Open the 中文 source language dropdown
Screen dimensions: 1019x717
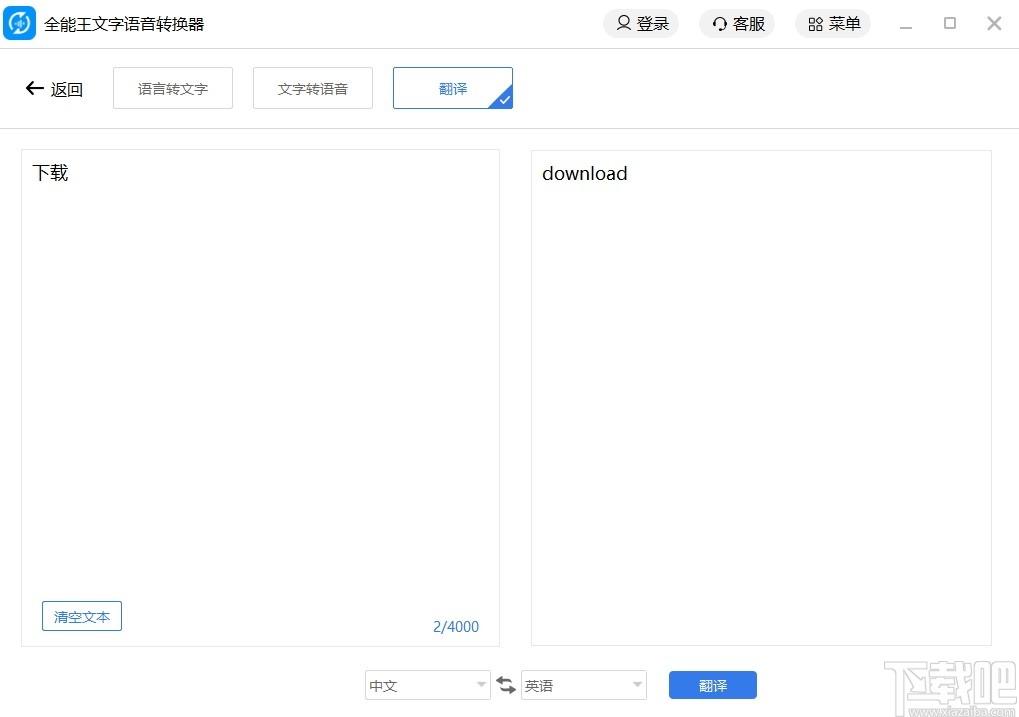click(x=428, y=685)
